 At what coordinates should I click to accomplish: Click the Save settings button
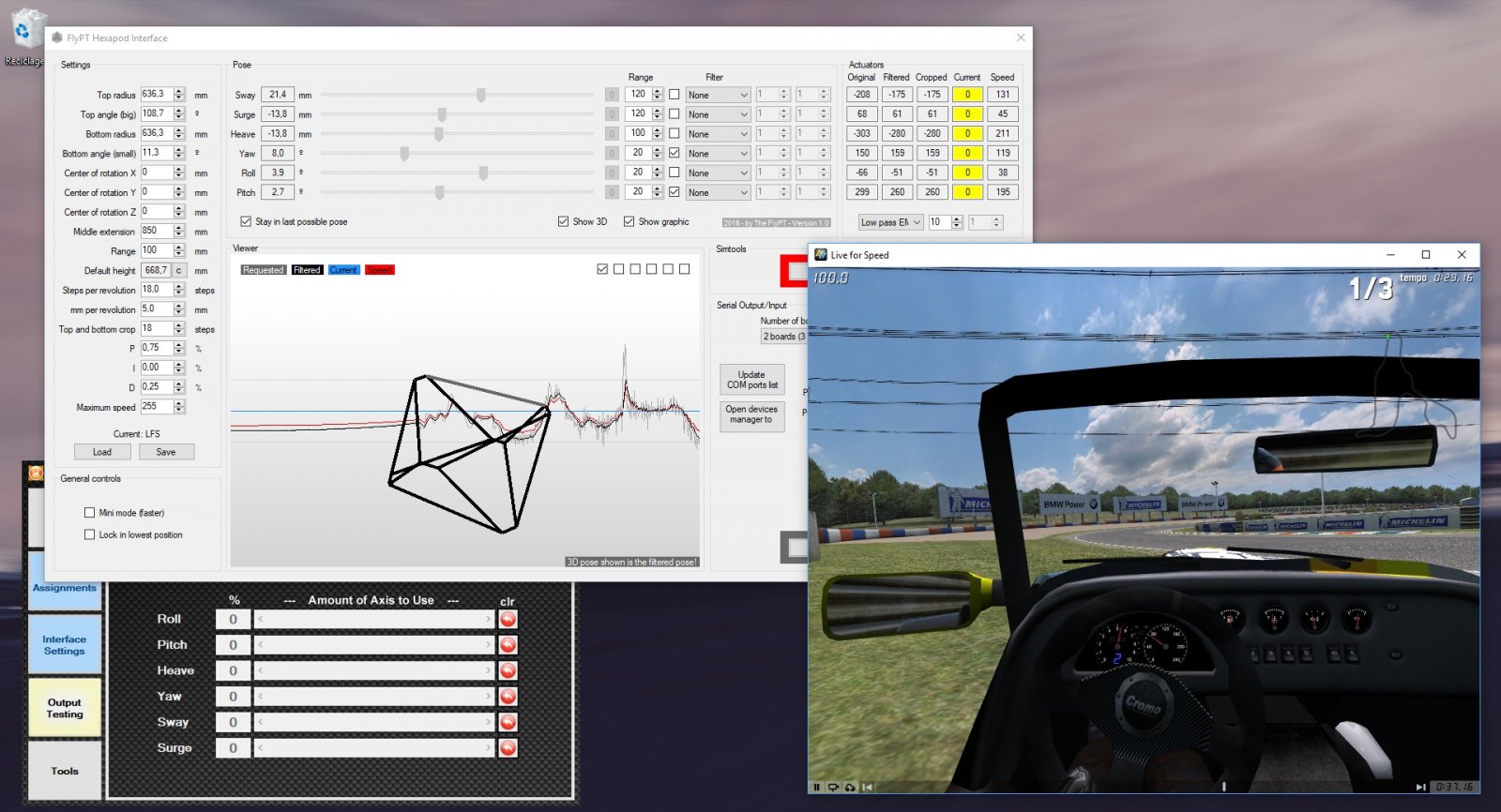coord(166,452)
